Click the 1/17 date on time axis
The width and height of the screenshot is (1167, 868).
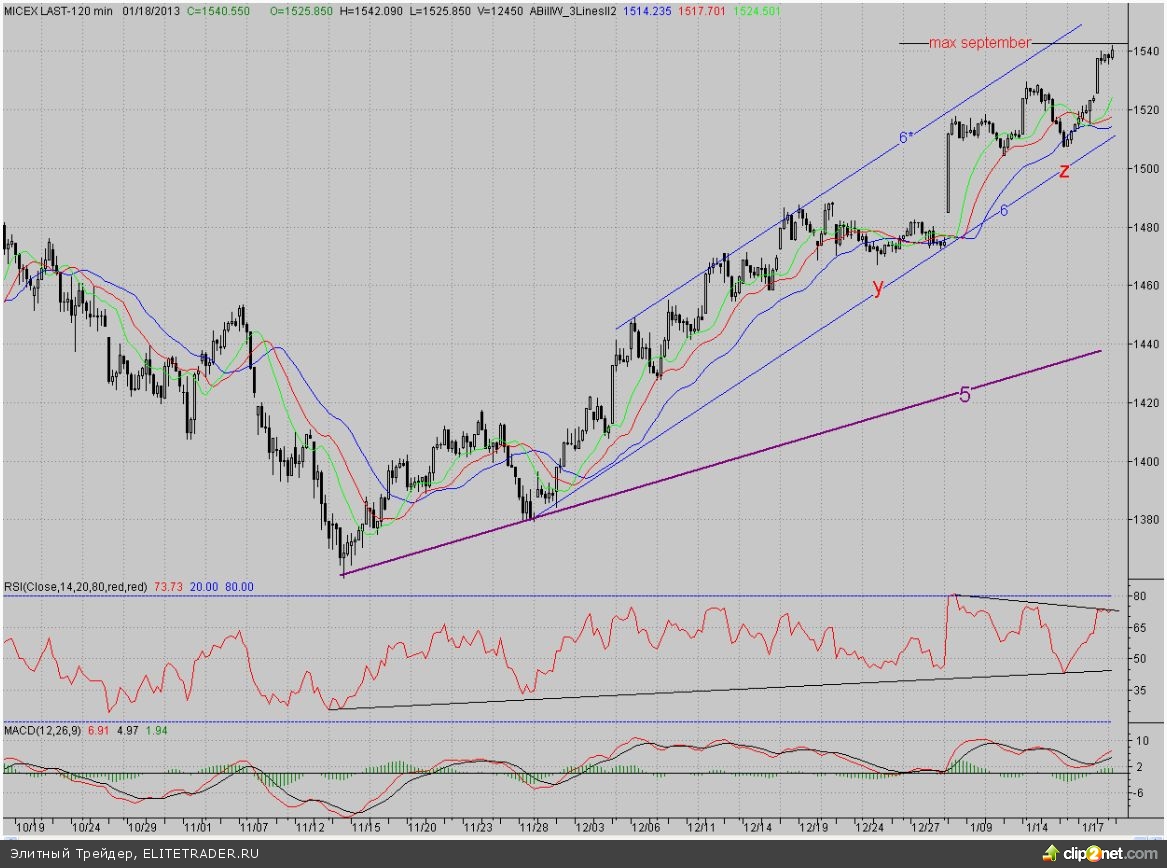click(1094, 828)
